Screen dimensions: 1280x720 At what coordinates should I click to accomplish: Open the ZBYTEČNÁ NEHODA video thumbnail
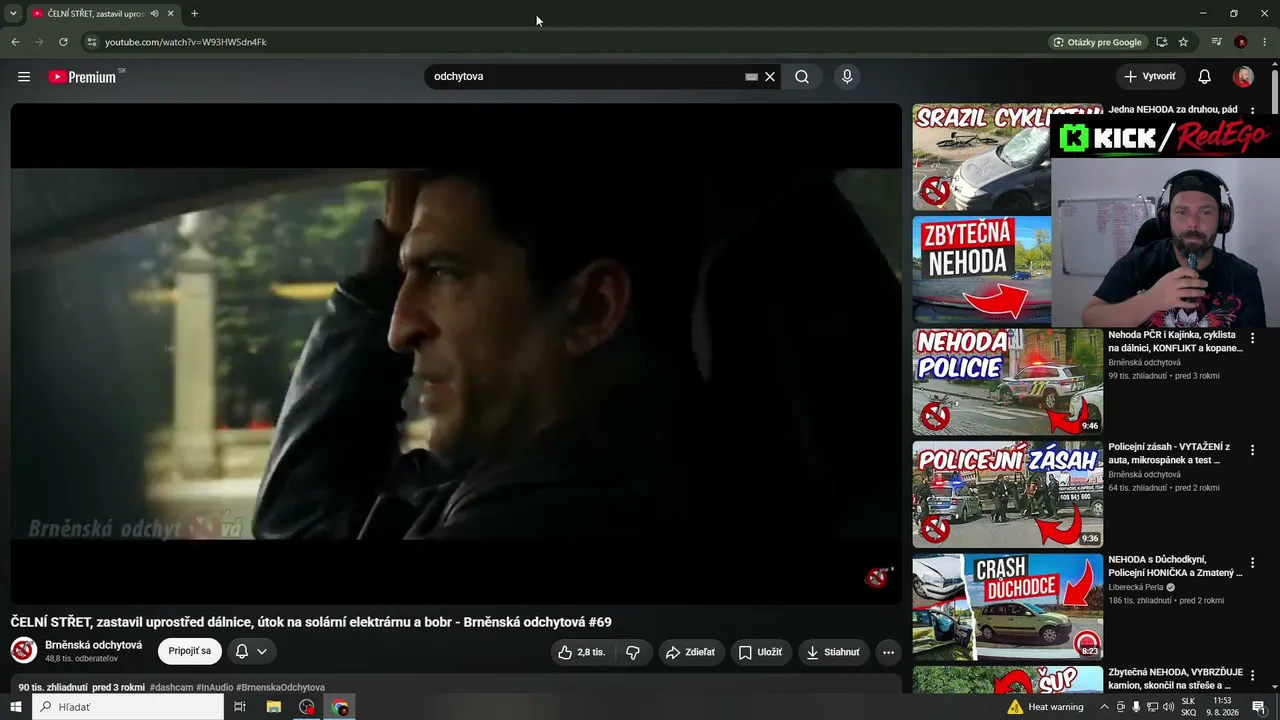981,269
